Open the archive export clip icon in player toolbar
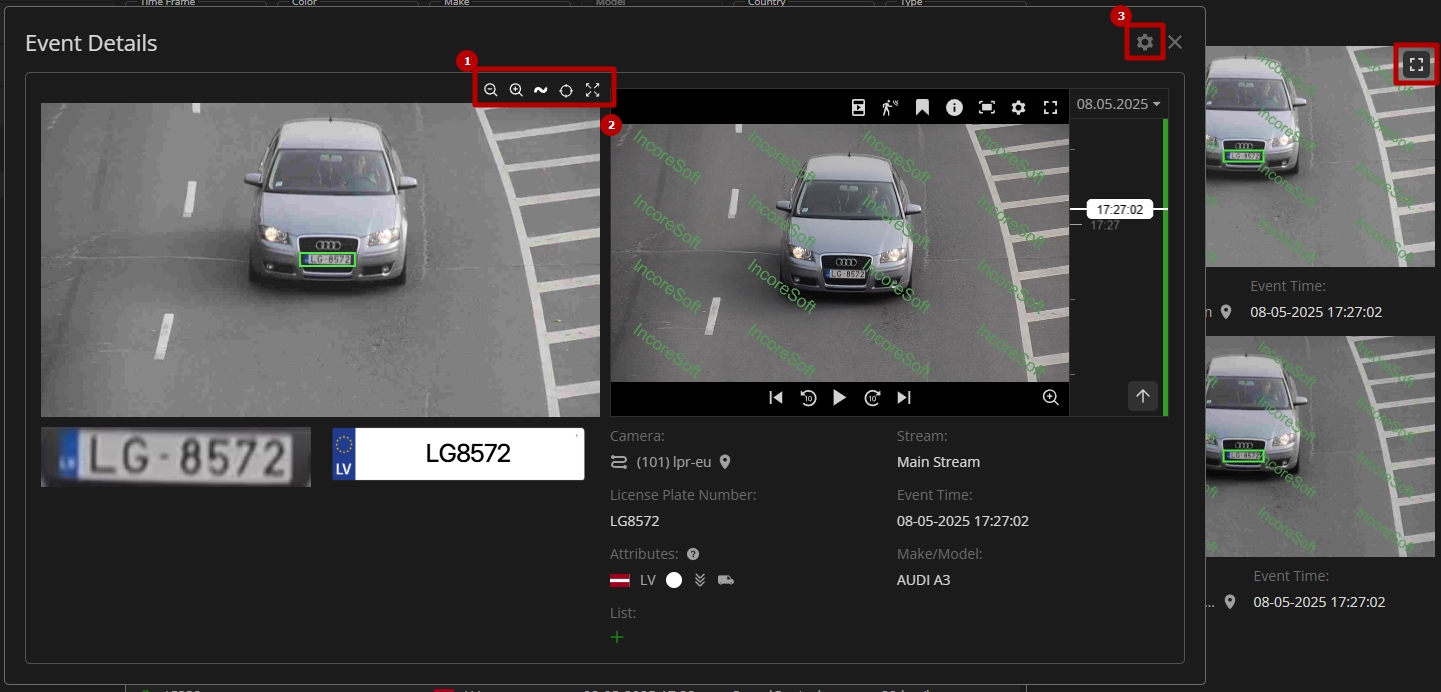 tap(859, 107)
